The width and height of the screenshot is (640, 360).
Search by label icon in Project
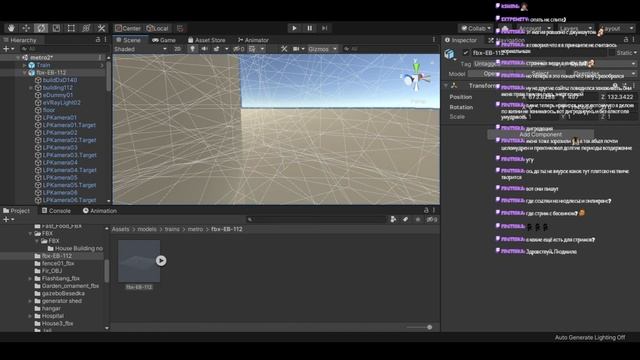pos(405,220)
